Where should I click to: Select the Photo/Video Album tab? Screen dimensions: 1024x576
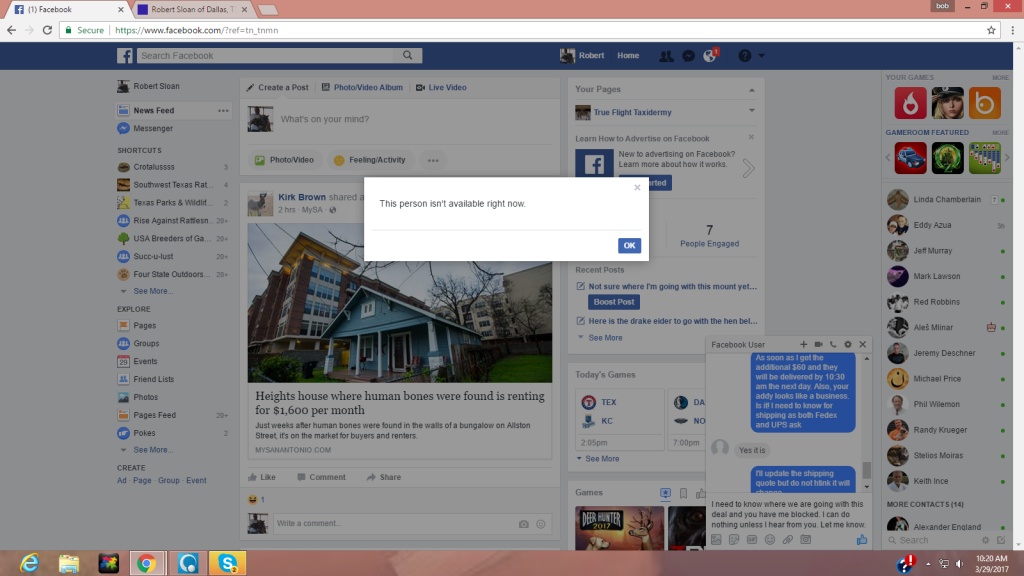point(362,88)
